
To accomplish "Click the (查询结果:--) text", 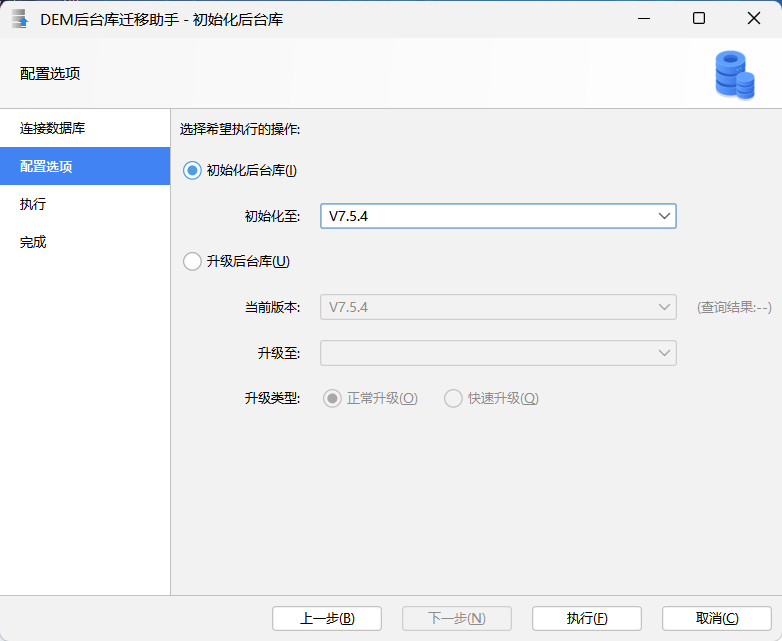I will coord(734,307).
